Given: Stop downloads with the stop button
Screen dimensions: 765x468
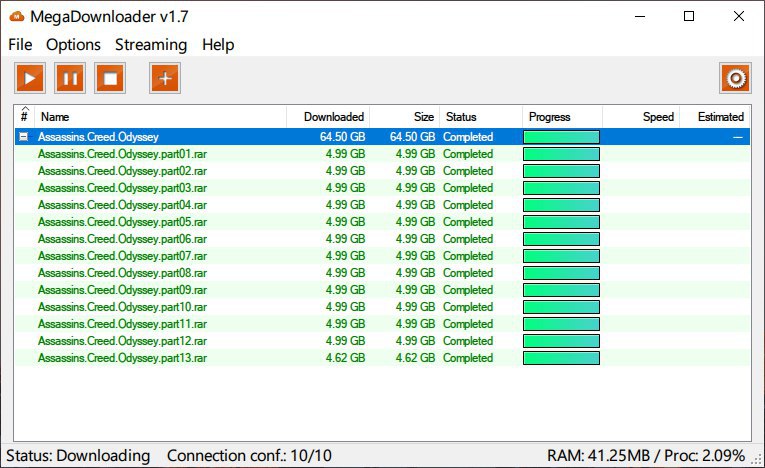Looking at the screenshot, I should click(110, 78).
